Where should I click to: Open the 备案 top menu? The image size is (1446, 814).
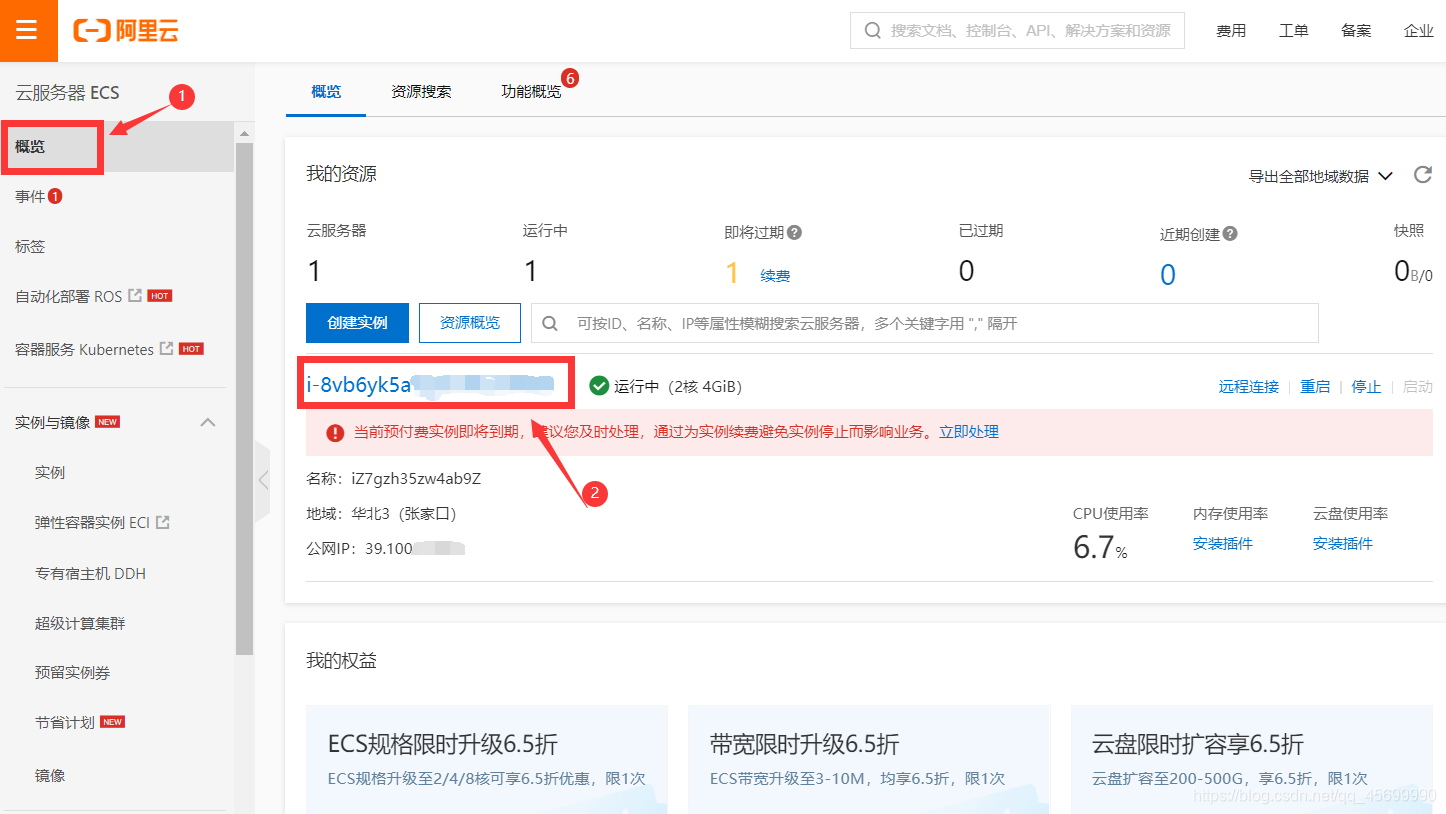pos(1356,31)
